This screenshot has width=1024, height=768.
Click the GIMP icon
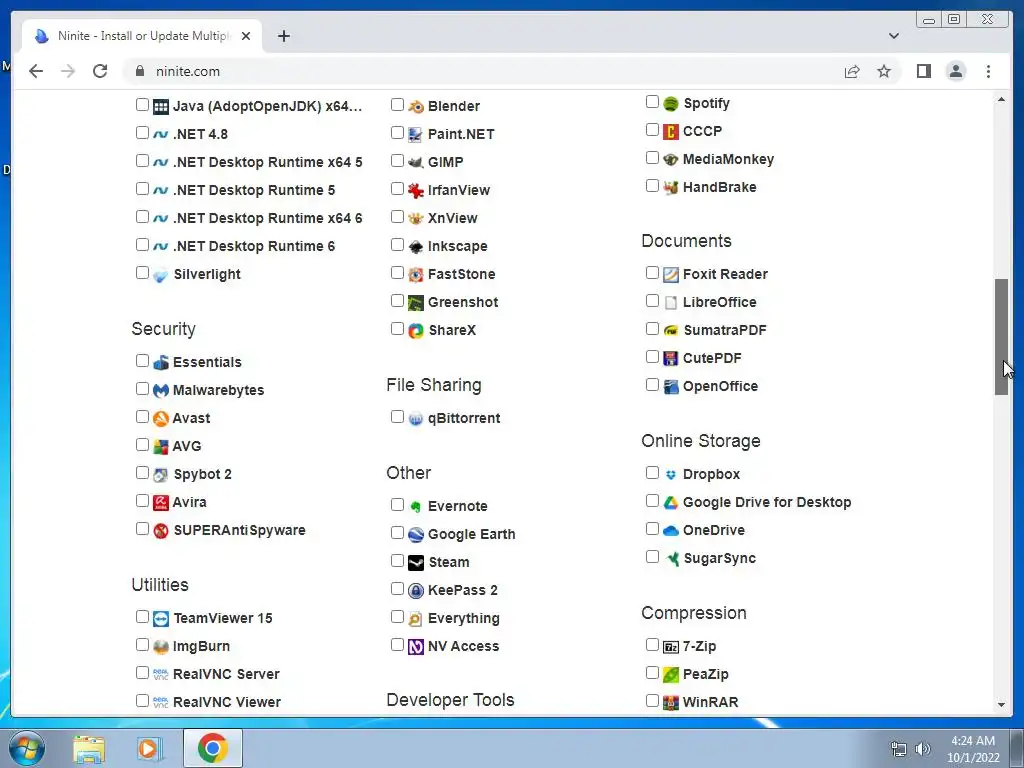pos(415,163)
